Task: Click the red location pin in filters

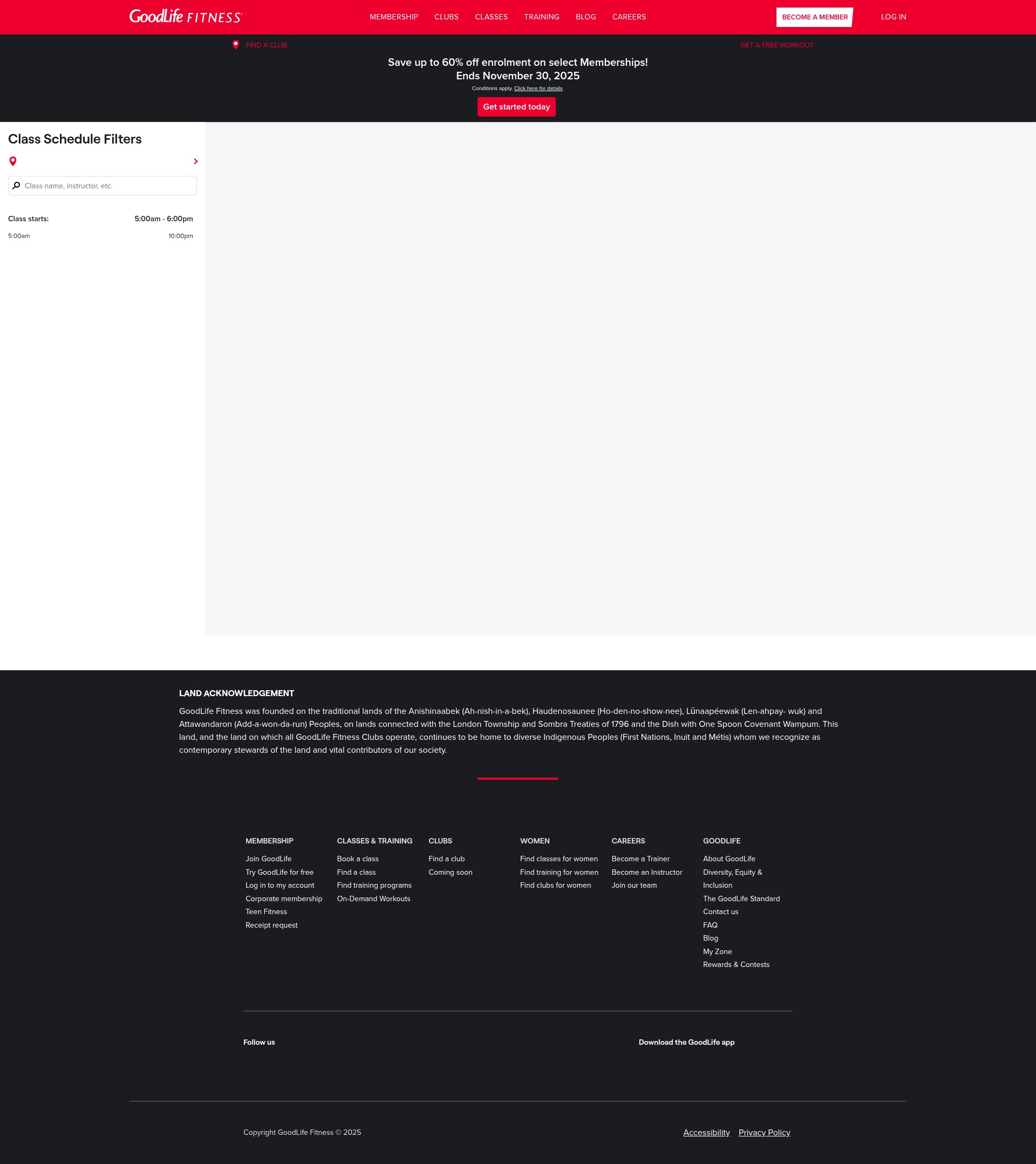Action: click(x=13, y=161)
